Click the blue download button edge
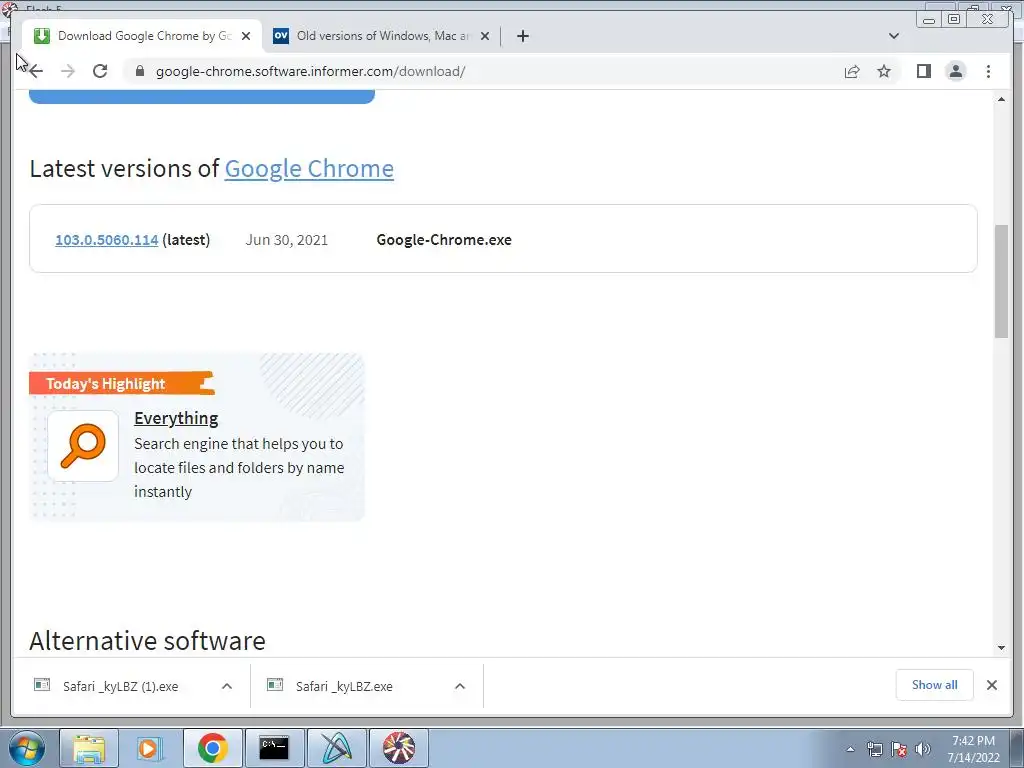The image size is (1024, 768). click(202, 97)
